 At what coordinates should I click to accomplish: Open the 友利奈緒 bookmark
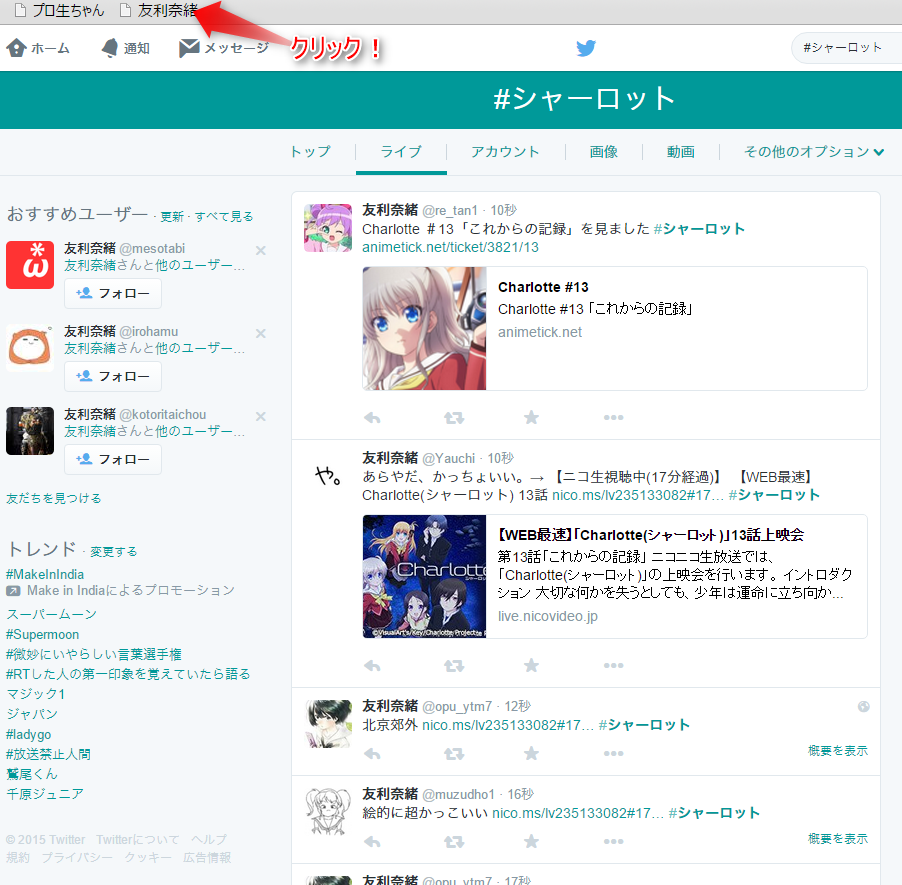(159, 10)
